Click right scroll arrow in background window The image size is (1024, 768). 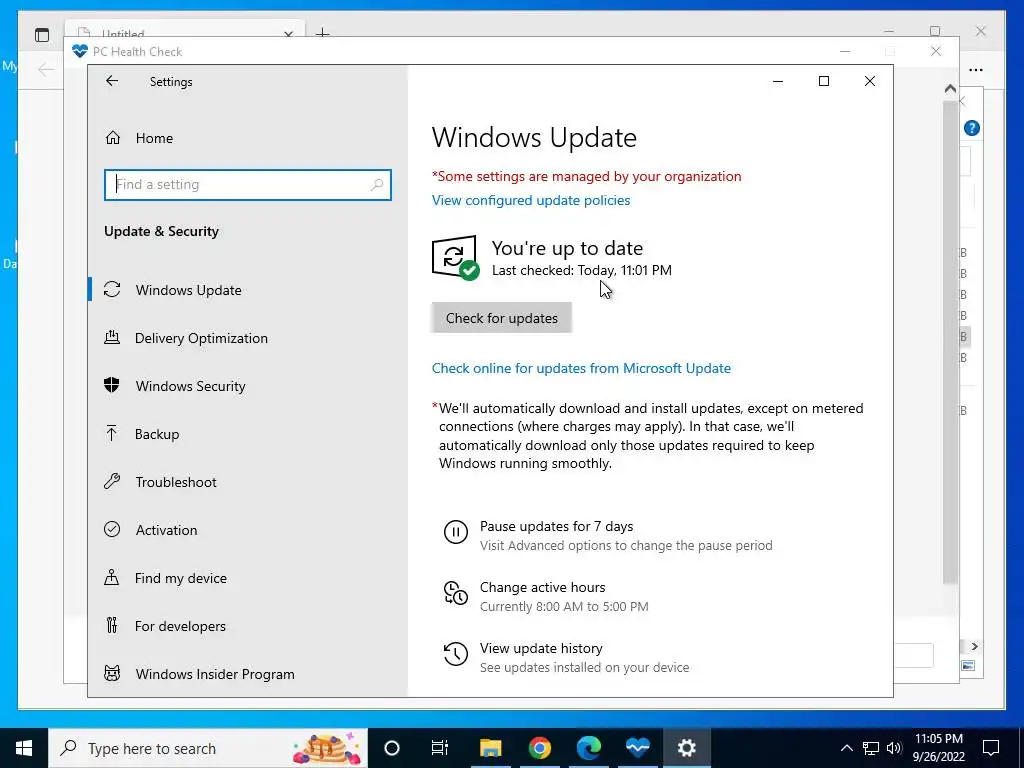coord(974,647)
